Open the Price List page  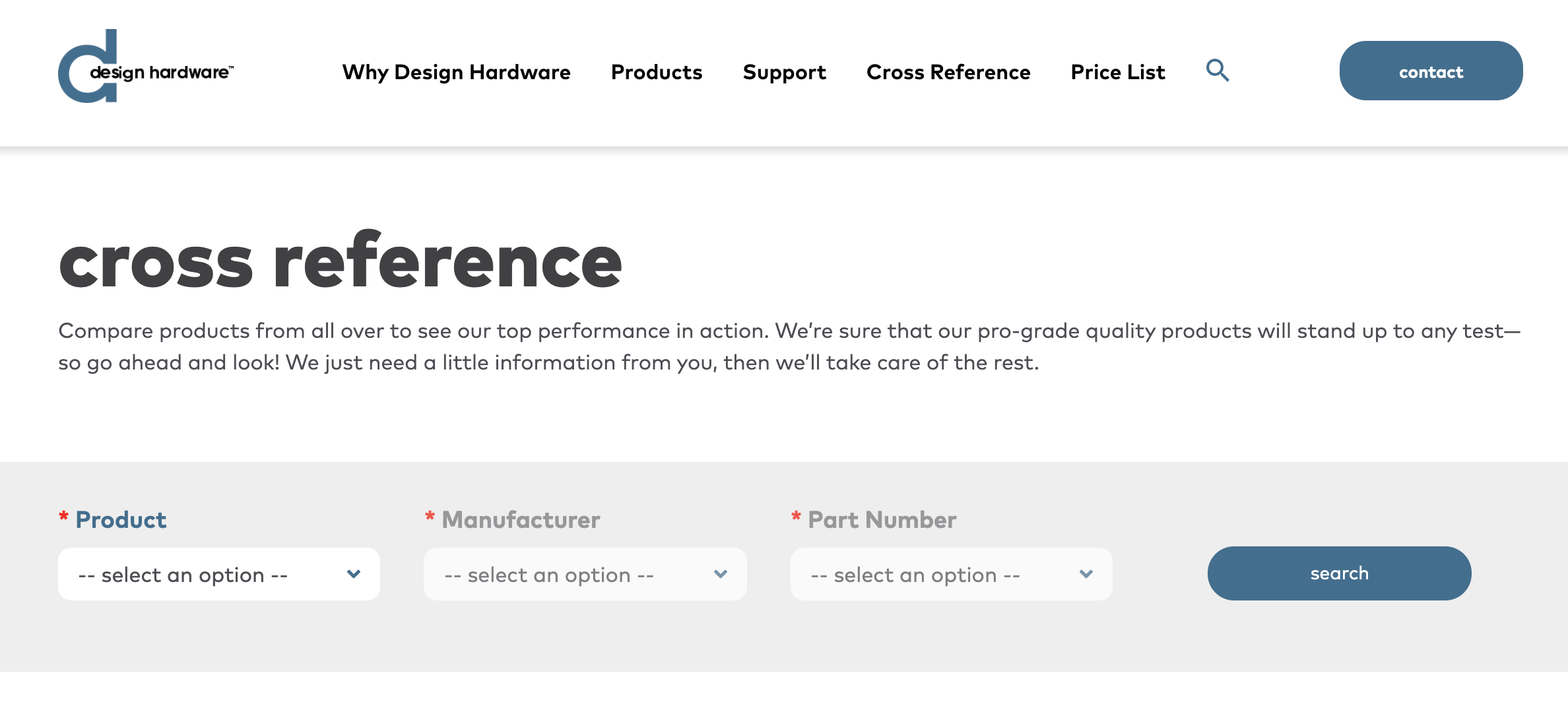(1118, 72)
